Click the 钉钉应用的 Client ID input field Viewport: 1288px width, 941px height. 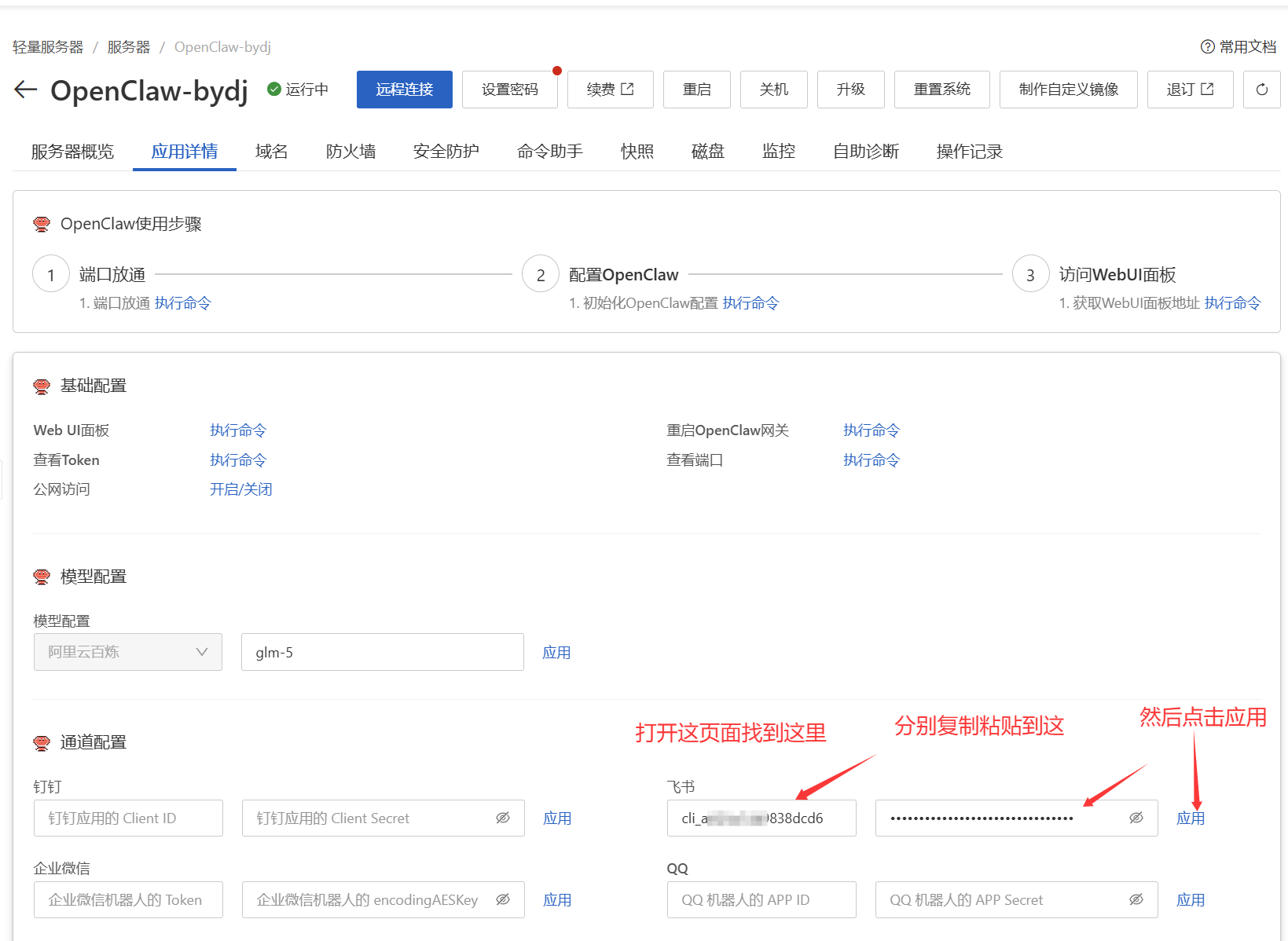point(127,818)
